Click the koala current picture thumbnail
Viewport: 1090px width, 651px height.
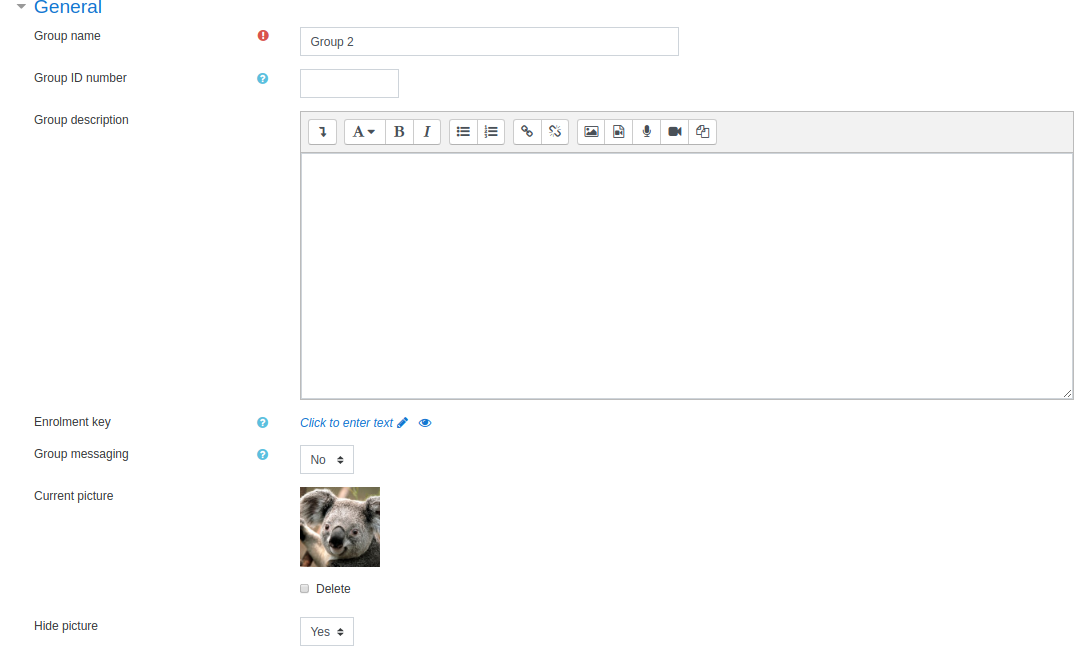[x=340, y=527]
